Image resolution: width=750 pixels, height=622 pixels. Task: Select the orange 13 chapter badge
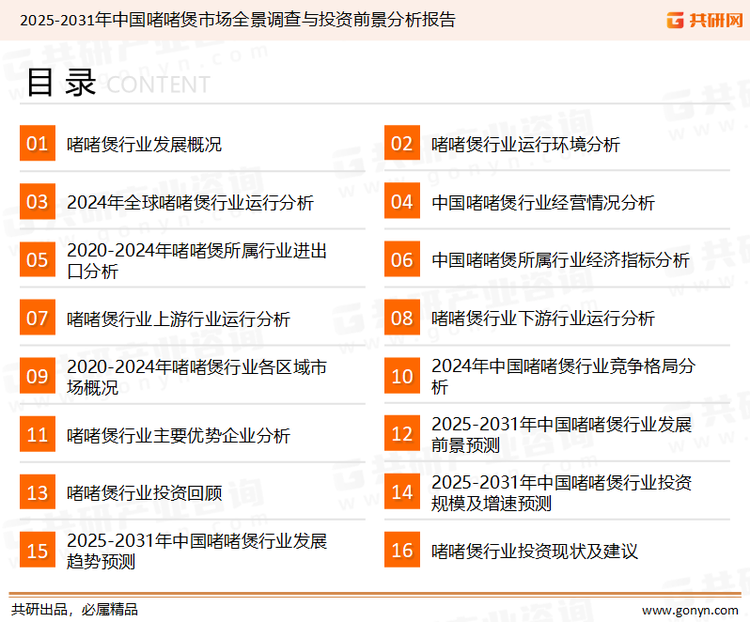pos(37,492)
